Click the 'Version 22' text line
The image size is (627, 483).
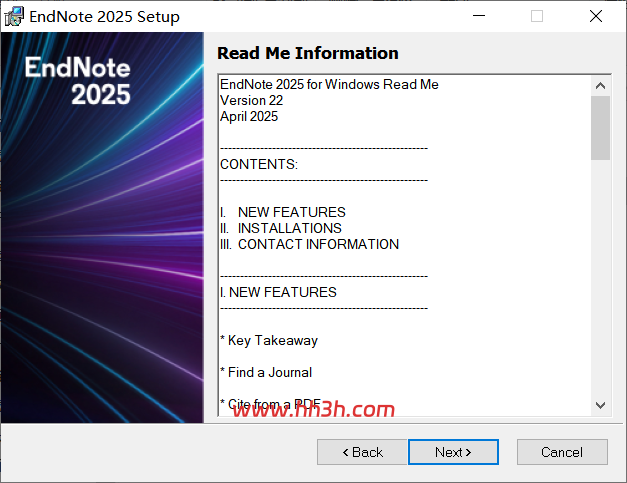pyautogui.click(x=252, y=100)
